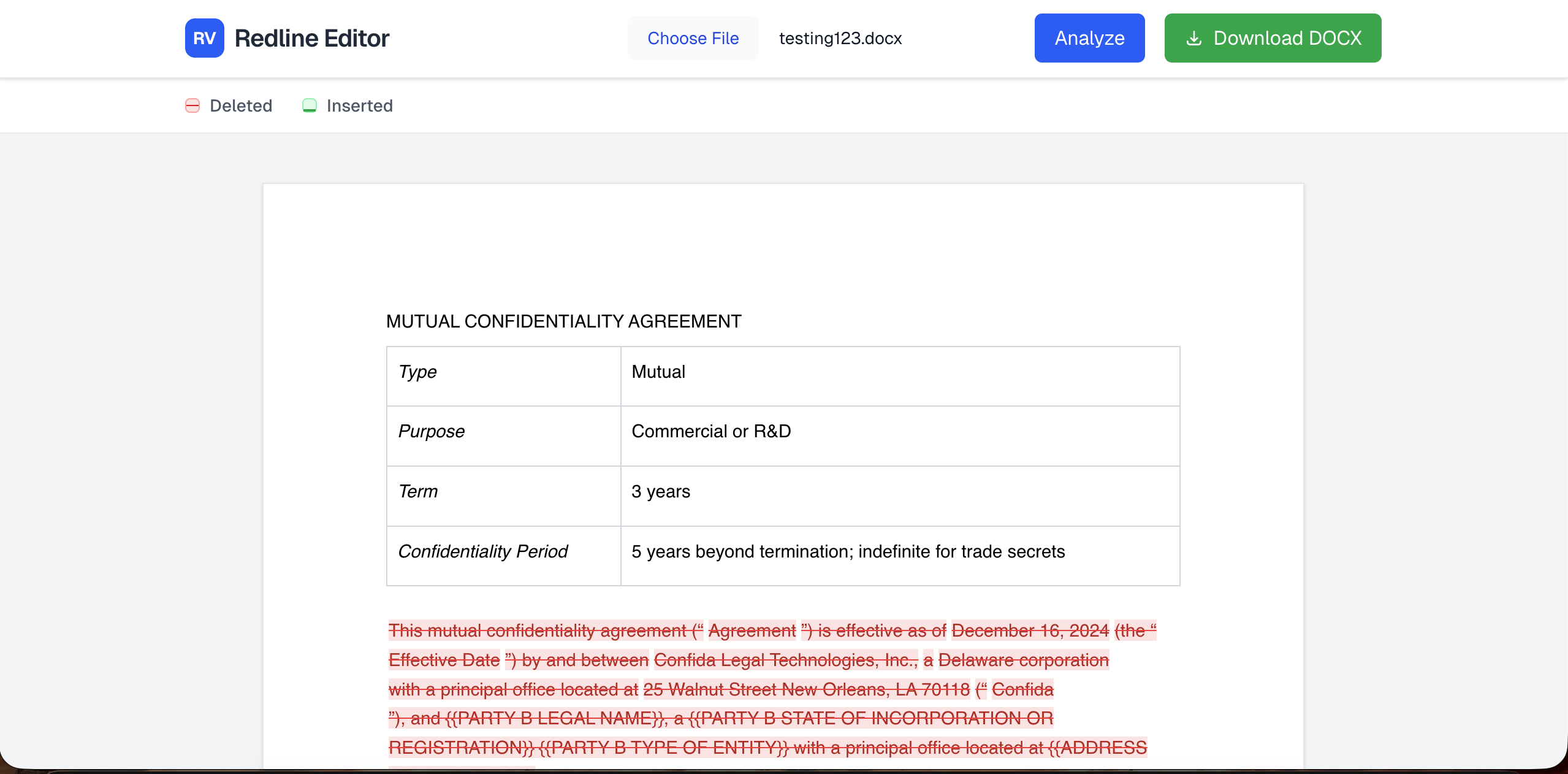Click the Deleted legend label

(240, 105)
